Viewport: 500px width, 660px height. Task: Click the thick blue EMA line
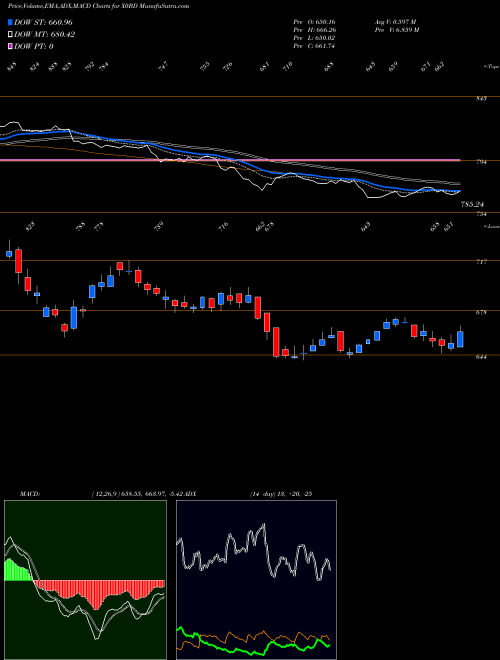tap(230, 161)
